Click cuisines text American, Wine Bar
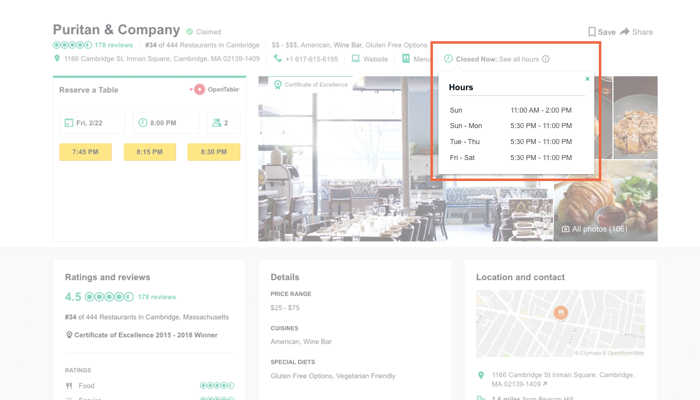This screenshot has height=400, width=700. pyautogui.click(x=301, y=342)
